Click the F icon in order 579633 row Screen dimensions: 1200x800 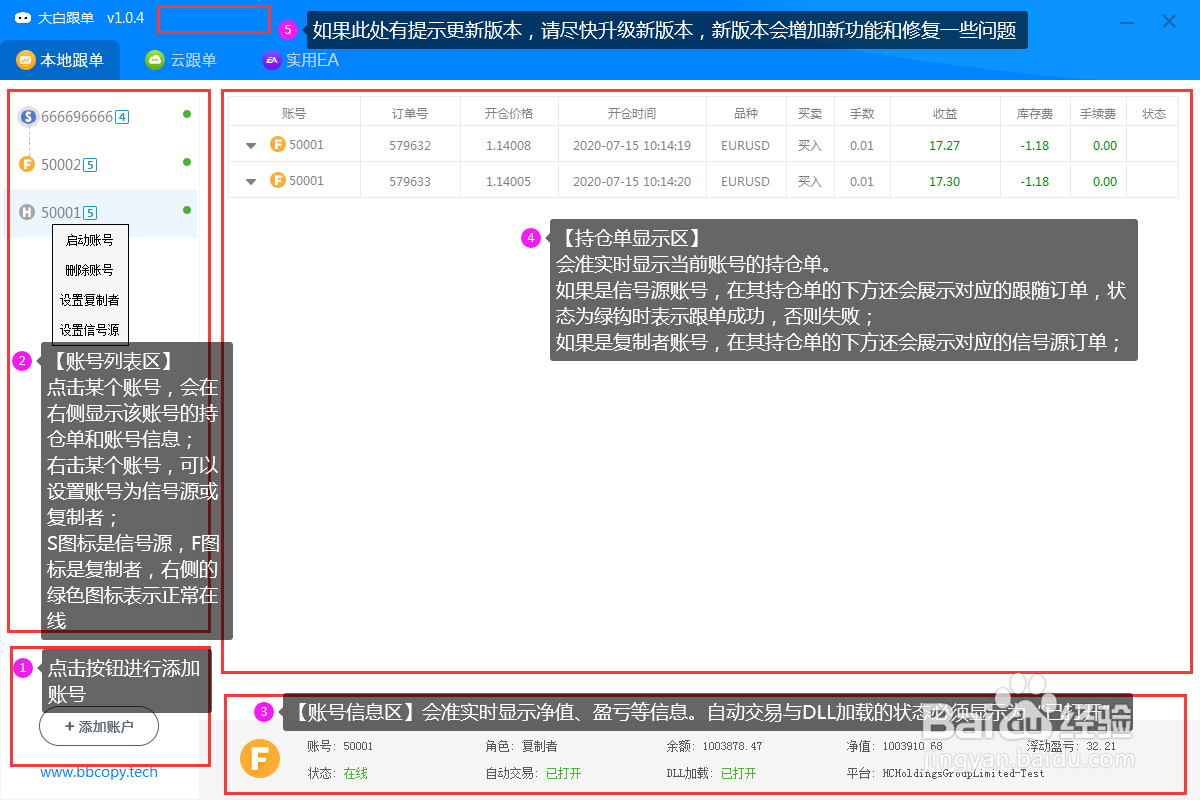click(278, 181)
